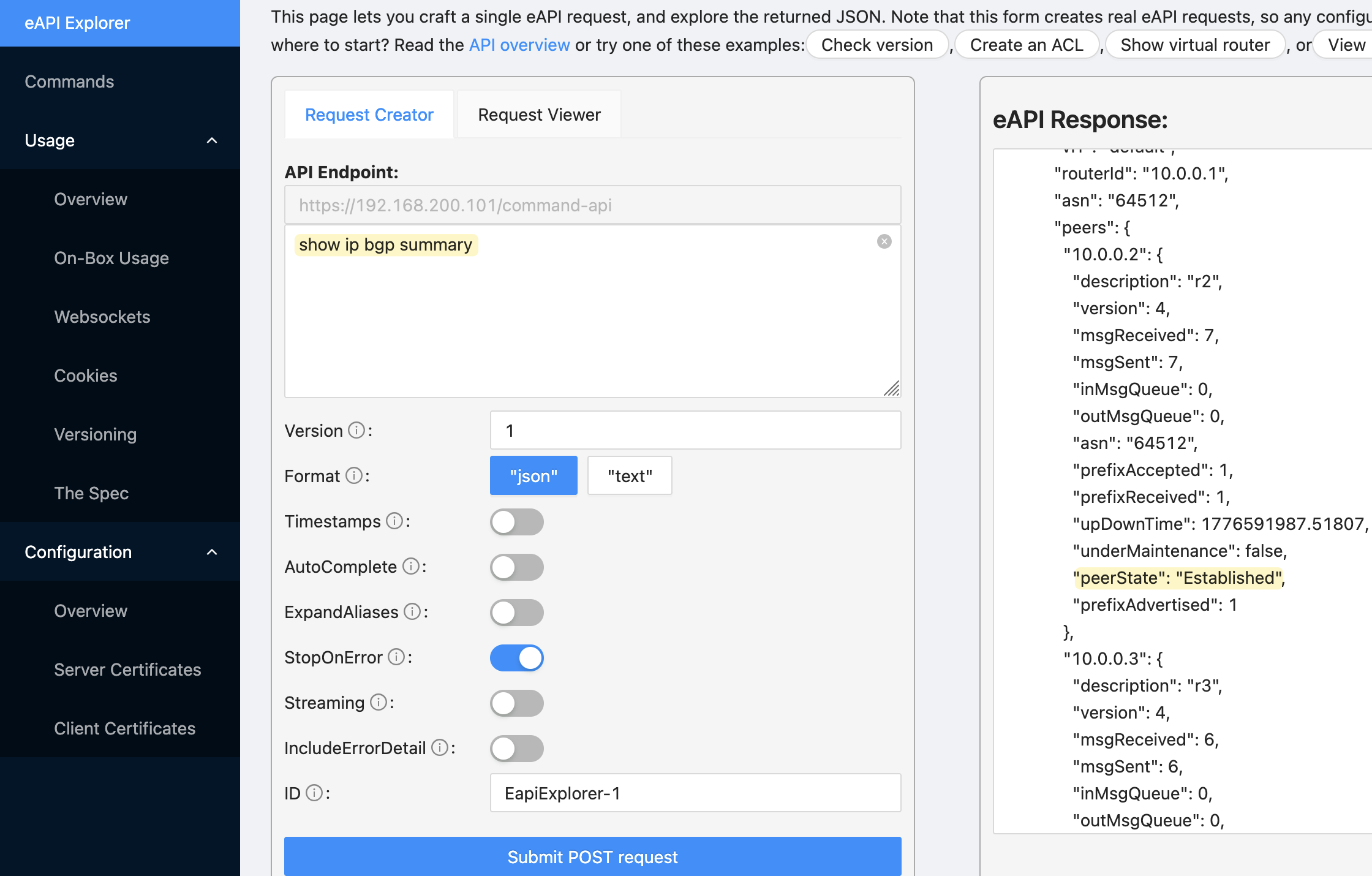The image size is (1372, 876).
Task: Follow the API overview link
Action: click(519, 45)
